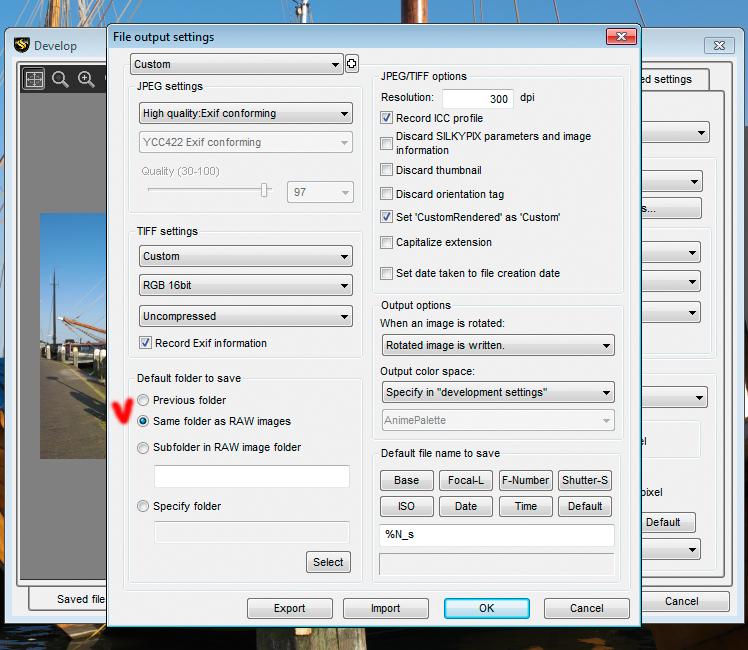Click the Focal-L file name button
The height and width of the screenshot is (650, 748).
point(466,480)
